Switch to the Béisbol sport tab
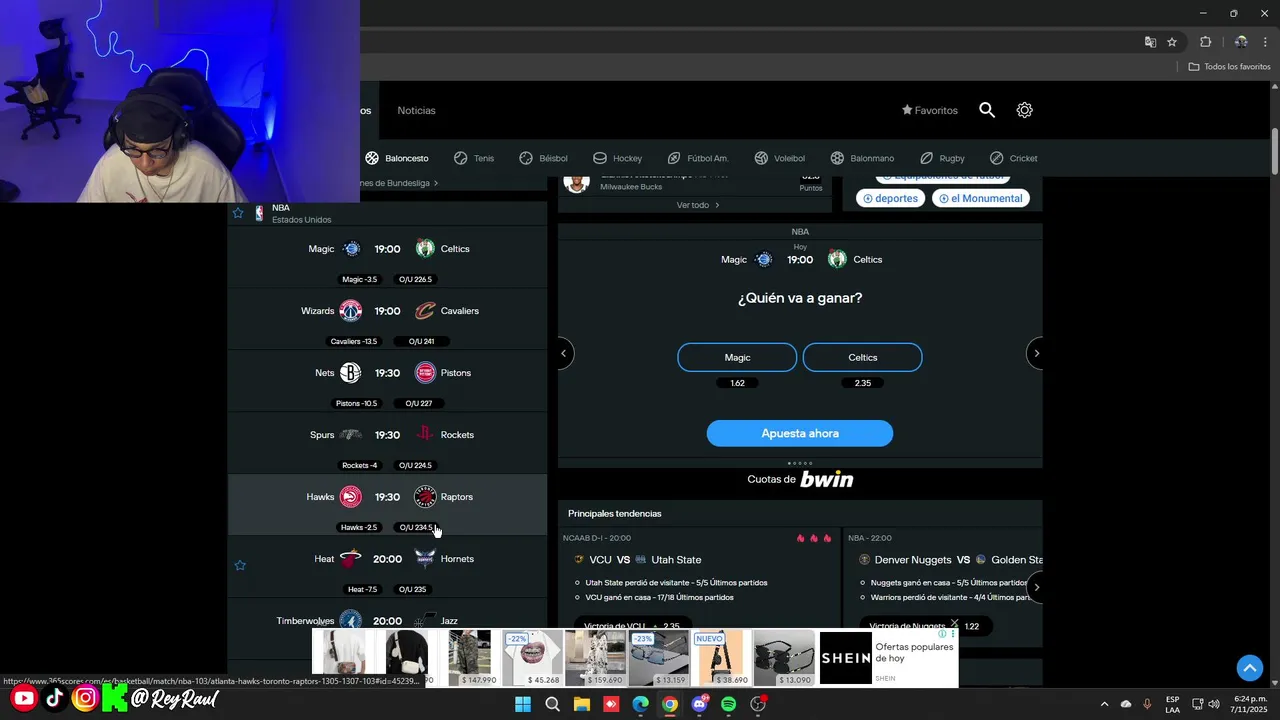This screenshot has width=1280, height=720. 543,158
